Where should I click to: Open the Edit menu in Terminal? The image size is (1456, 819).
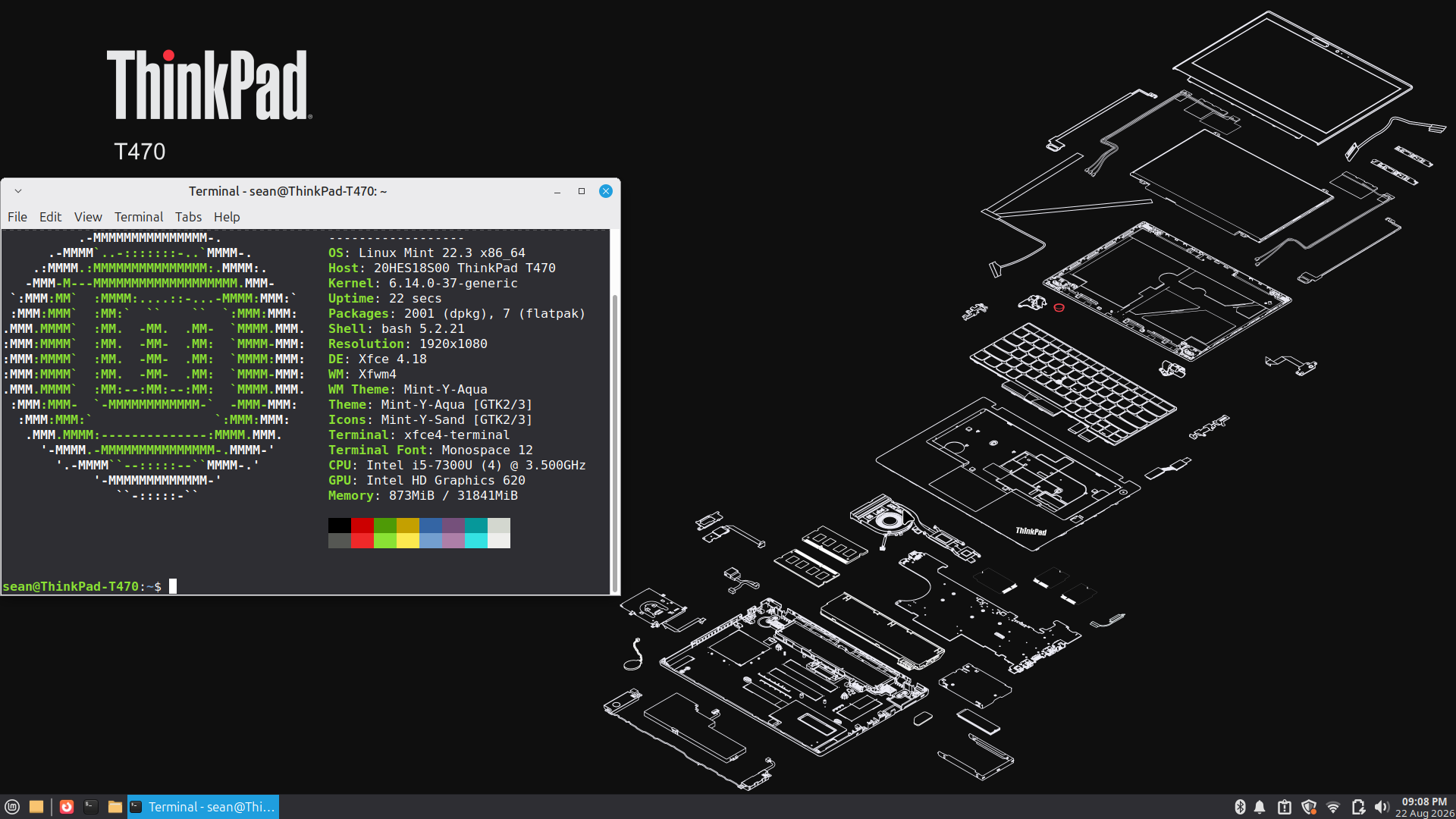51,217
